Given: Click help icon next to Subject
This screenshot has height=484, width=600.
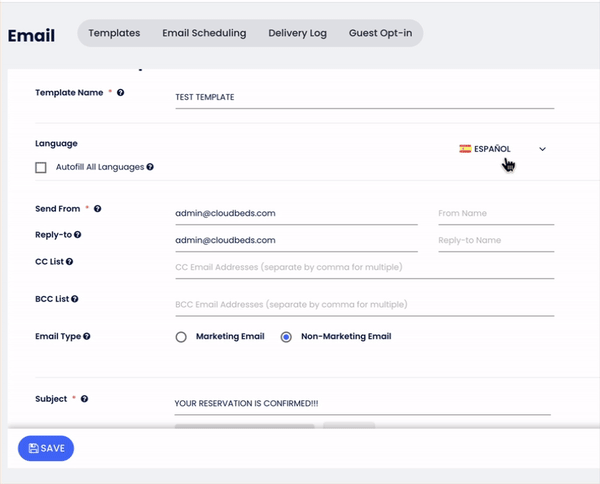Looking at the screenshot, I should [x=84, y=399].
